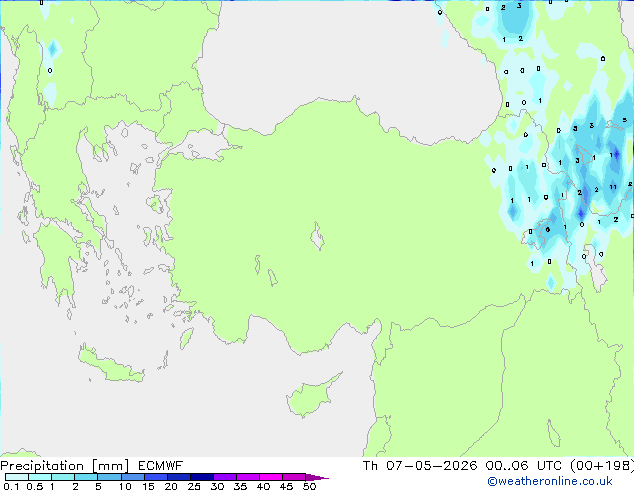Select the 35–40 mm legend swatch
Viewport: 634px width, 490px height.
[x=248, y=477]
